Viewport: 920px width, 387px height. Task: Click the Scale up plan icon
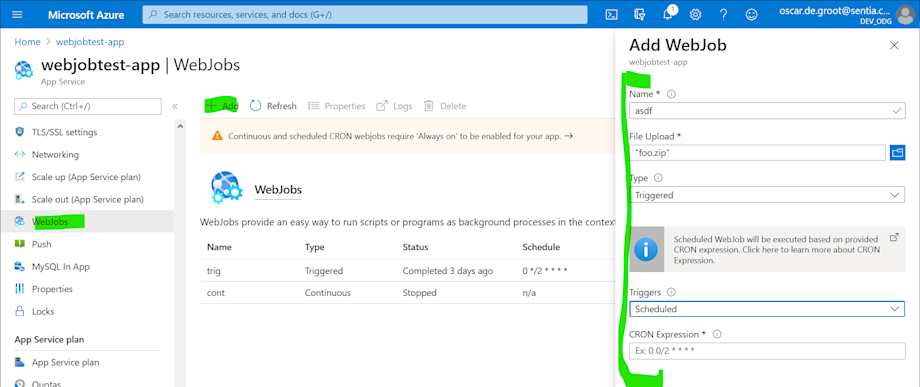tap(20, 177)
